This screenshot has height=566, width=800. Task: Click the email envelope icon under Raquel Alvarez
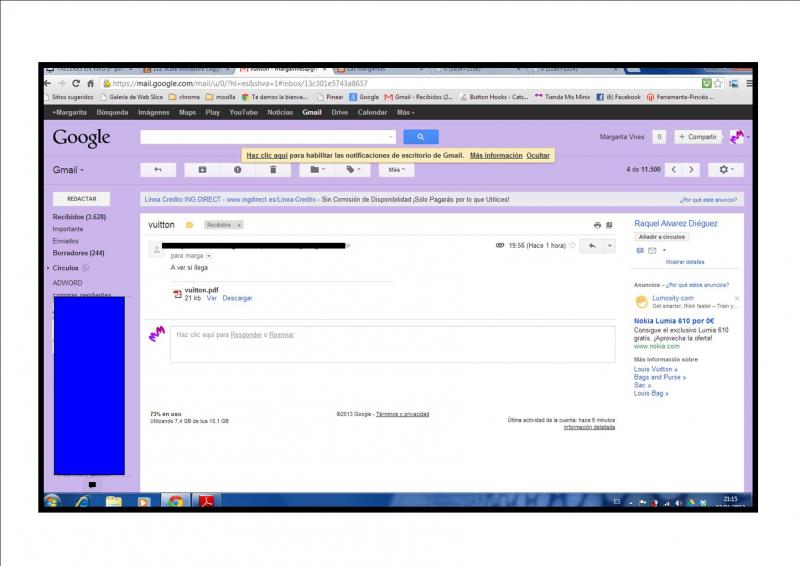pyautogui.click(x=652, y=251)
